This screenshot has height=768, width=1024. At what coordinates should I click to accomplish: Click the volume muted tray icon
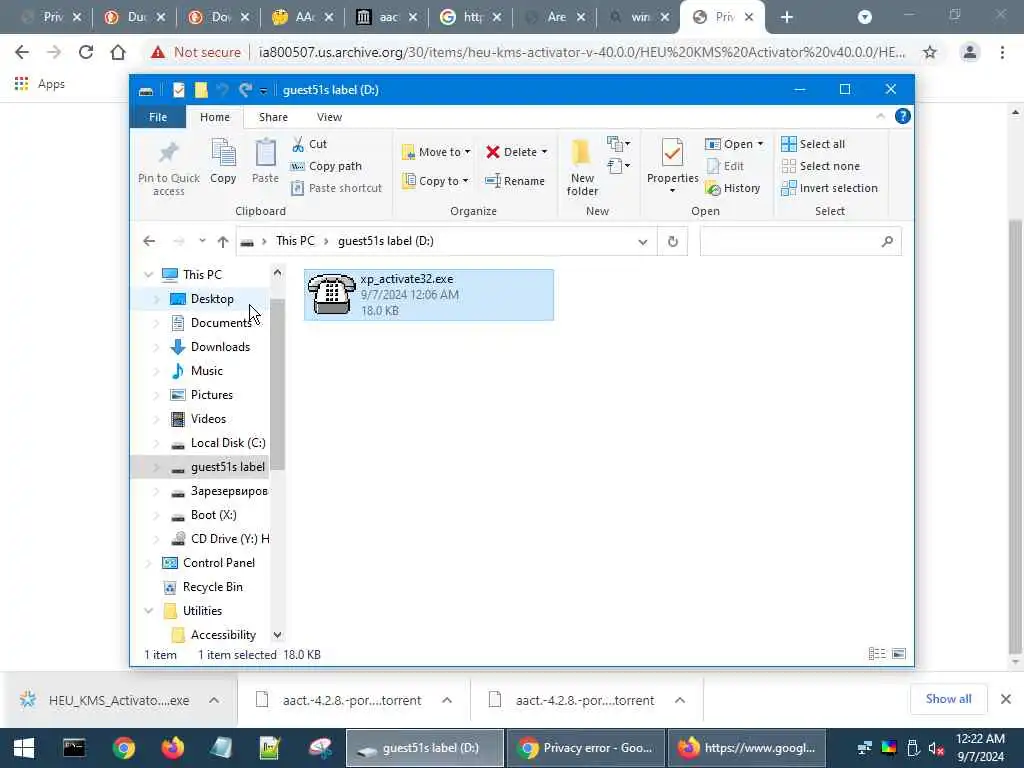coord(936,748)
